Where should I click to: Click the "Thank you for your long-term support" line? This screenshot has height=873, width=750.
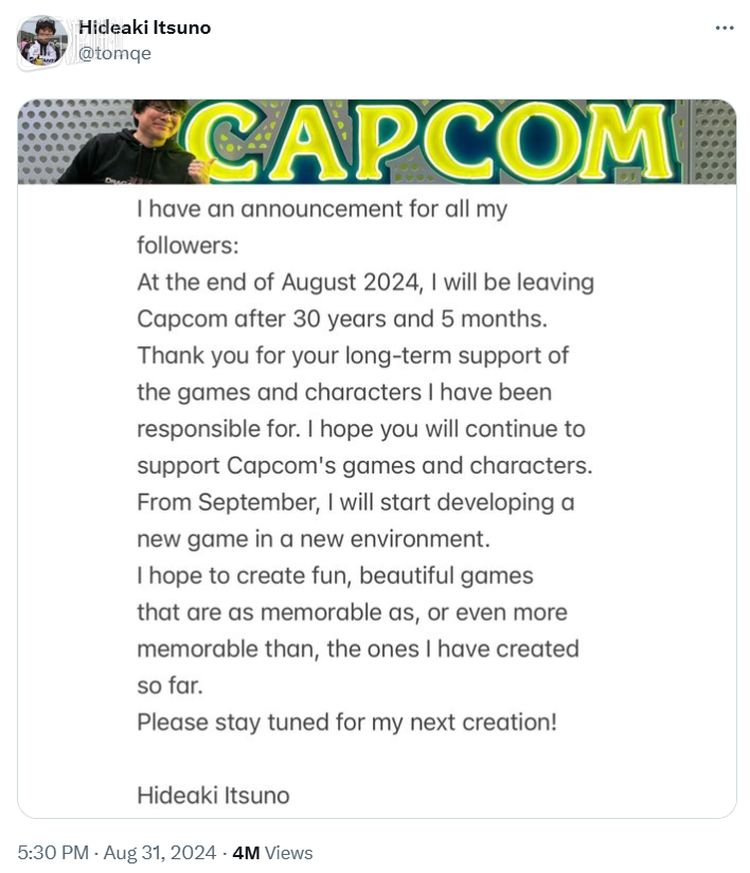[353, 356]
